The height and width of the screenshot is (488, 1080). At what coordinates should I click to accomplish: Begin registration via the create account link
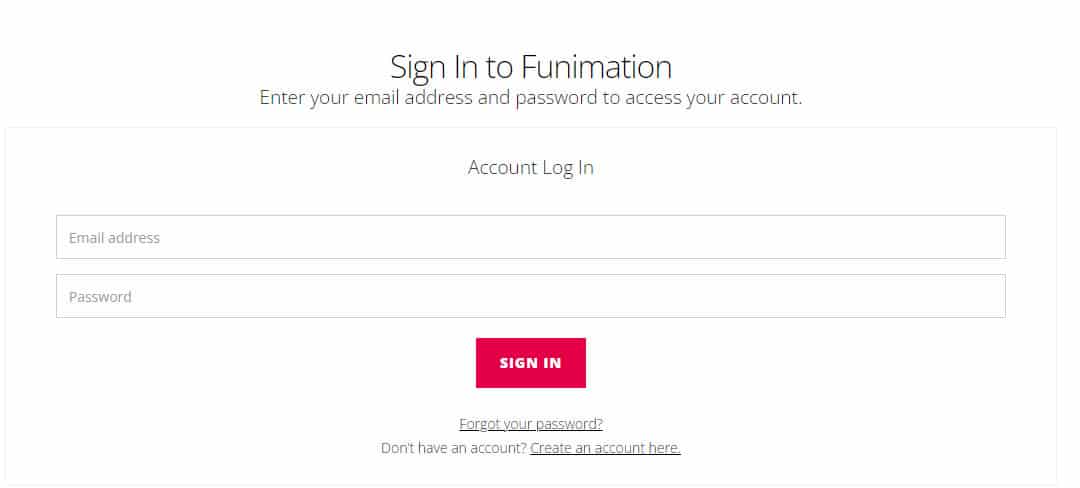pos(605,448)
